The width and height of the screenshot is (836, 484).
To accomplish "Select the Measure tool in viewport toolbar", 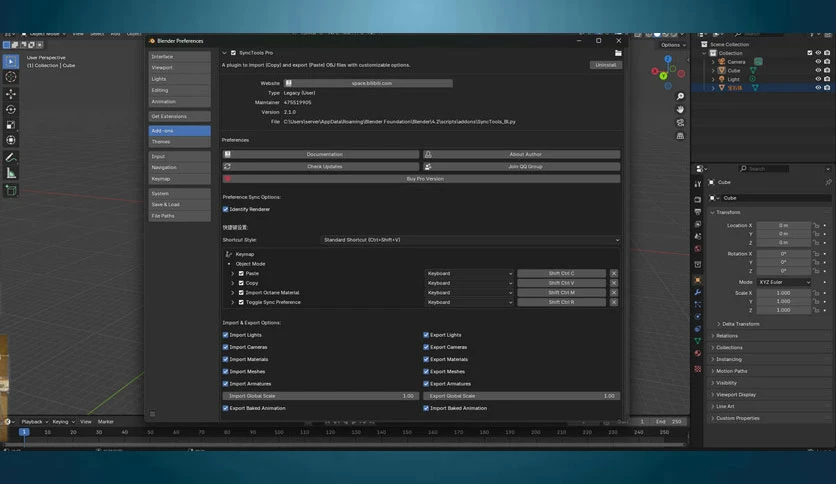I will 11,173.
